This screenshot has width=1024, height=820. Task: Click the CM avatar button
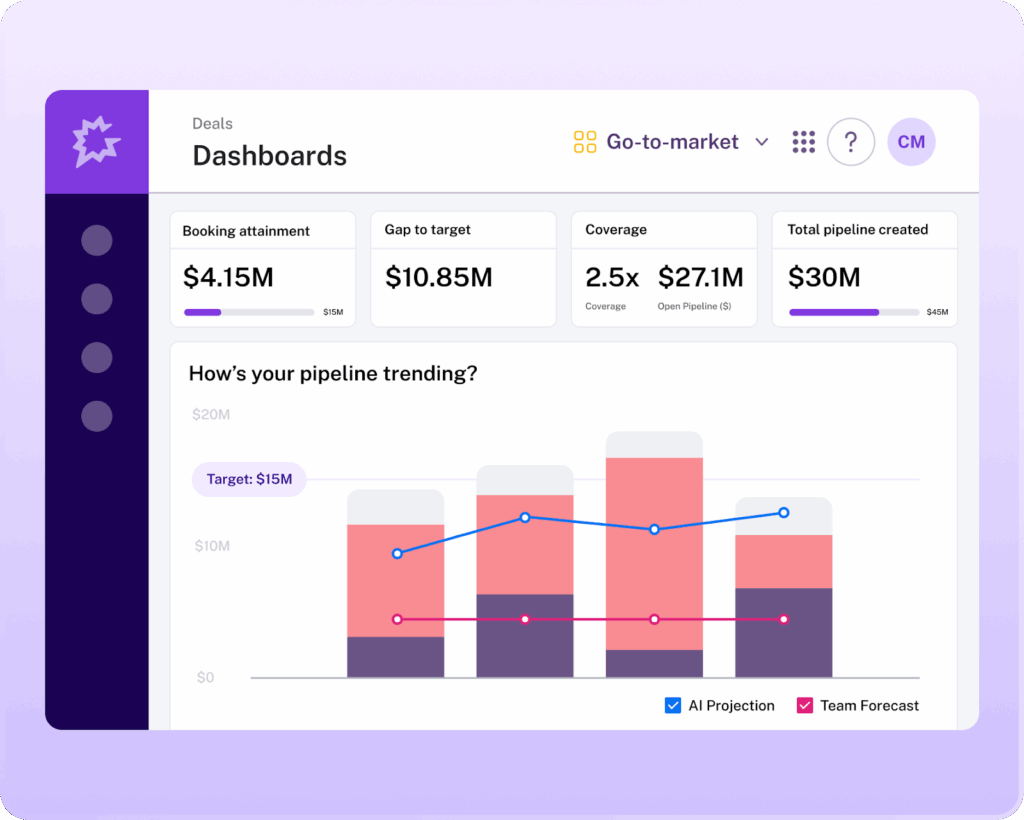pos(911,142)
